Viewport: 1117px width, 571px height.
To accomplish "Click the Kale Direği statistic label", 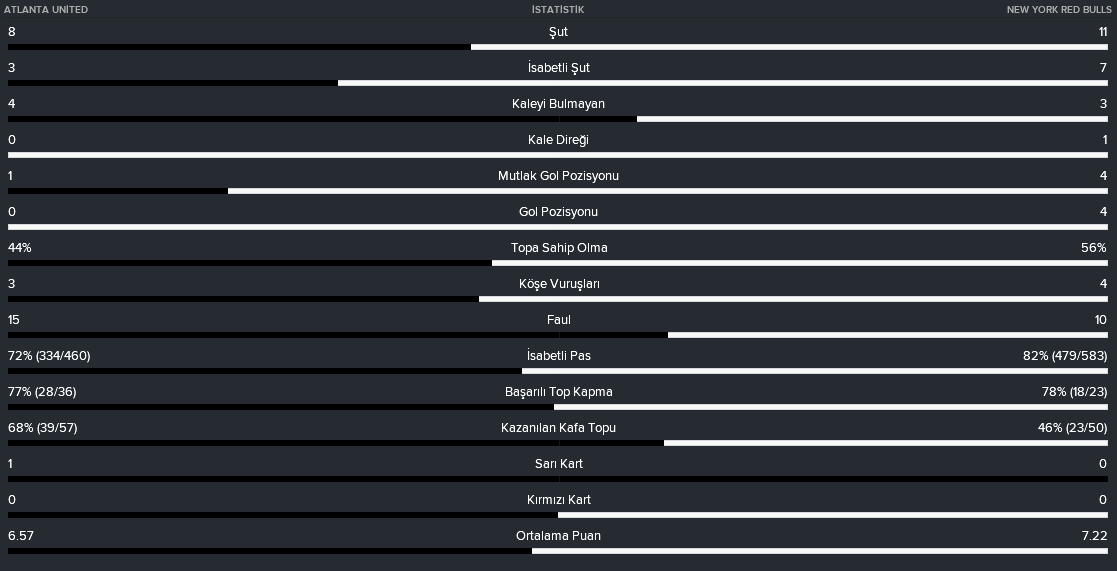I will coord(558,140).
